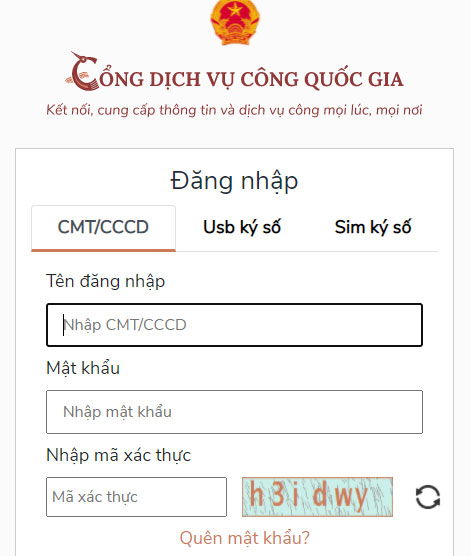
Task: Click the Kết nối, cung cấp thông tin slogan
Action: pos(234,110)
